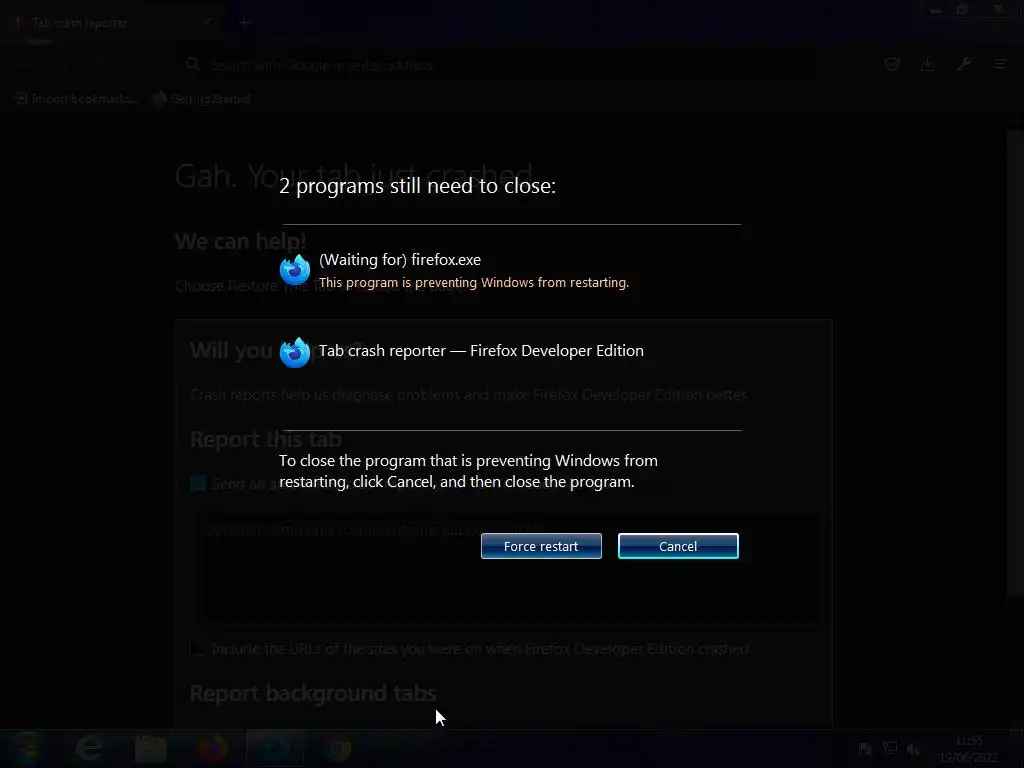Image resolution: width=1024 pixels, height=768 pixels.
Task: Open Google Chrome from the taskbar
Action: (x=338, y=748)
